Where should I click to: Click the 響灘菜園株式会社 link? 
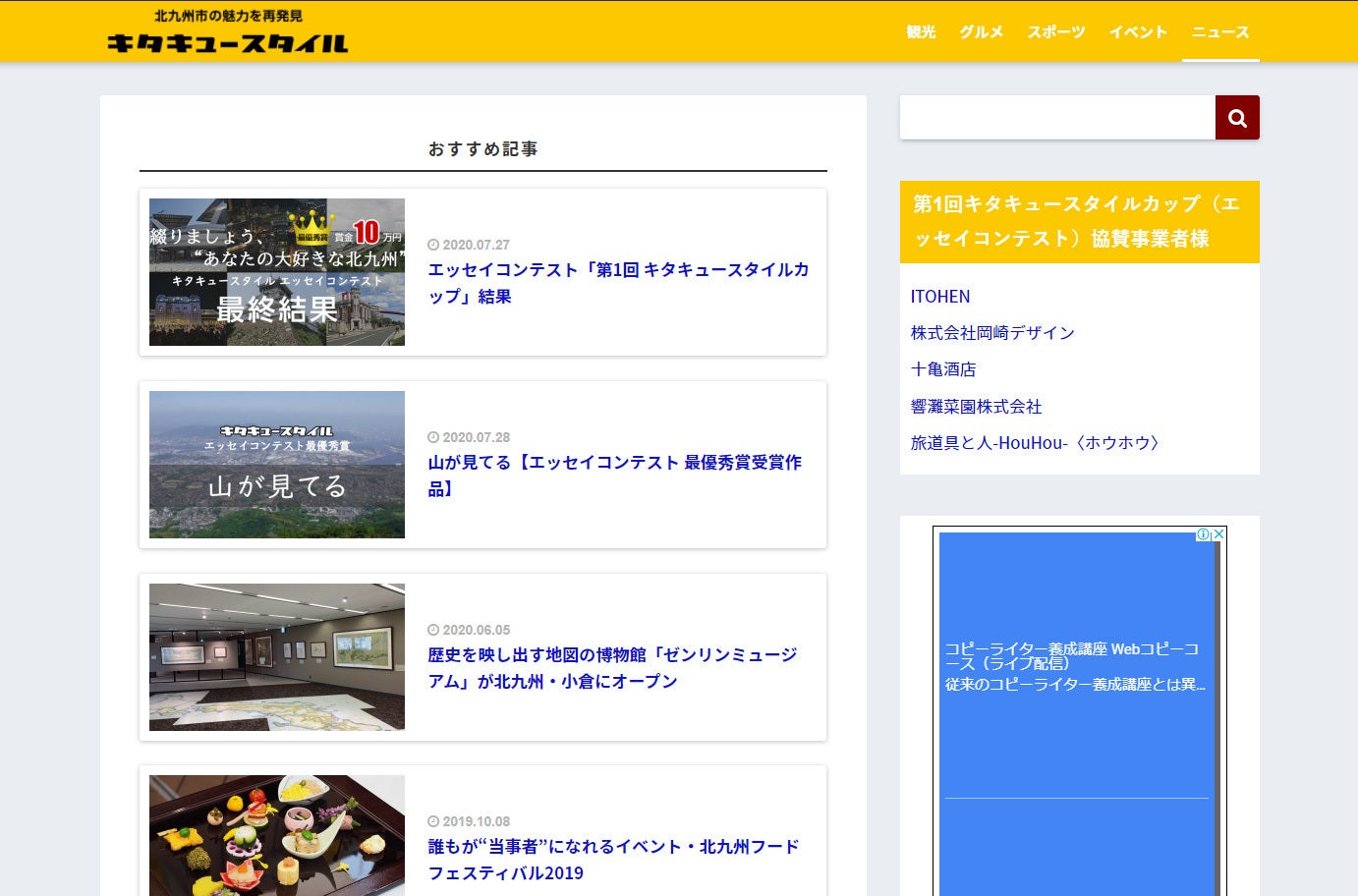976,407
